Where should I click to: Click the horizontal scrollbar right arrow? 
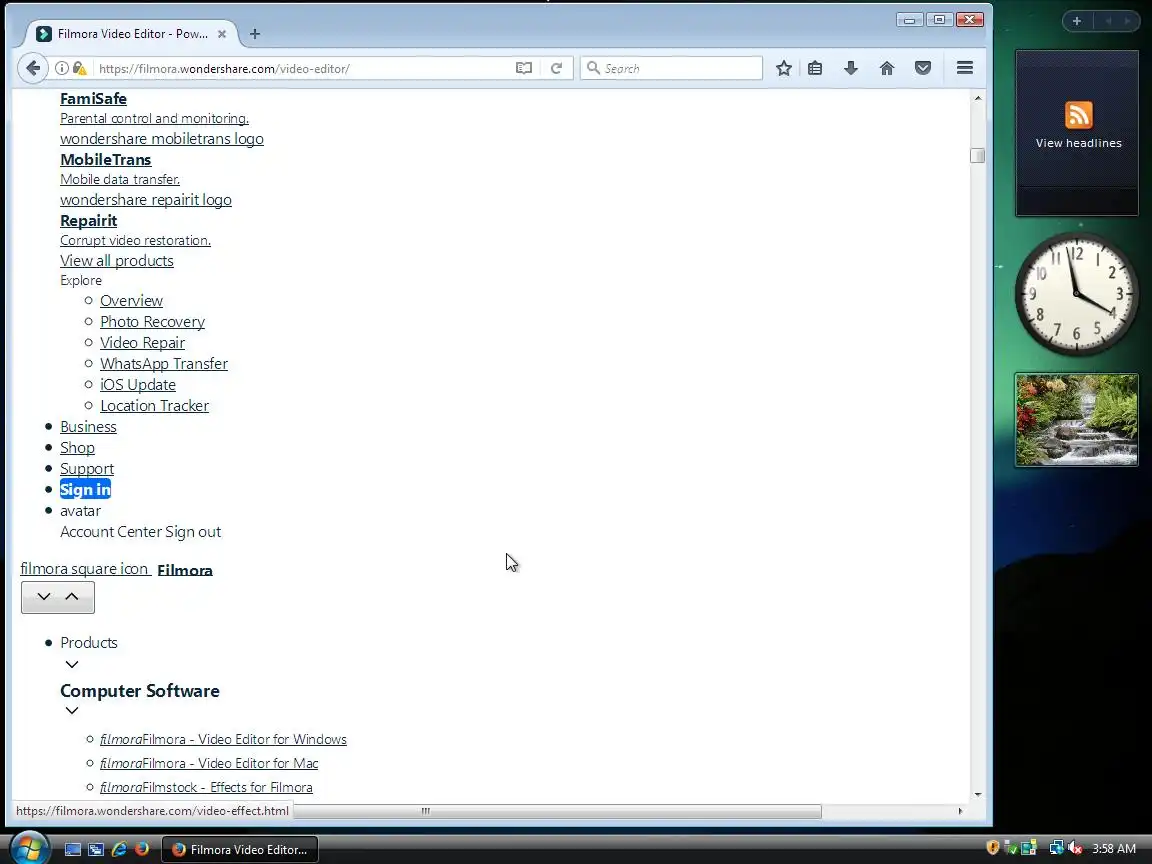[960, 811]
